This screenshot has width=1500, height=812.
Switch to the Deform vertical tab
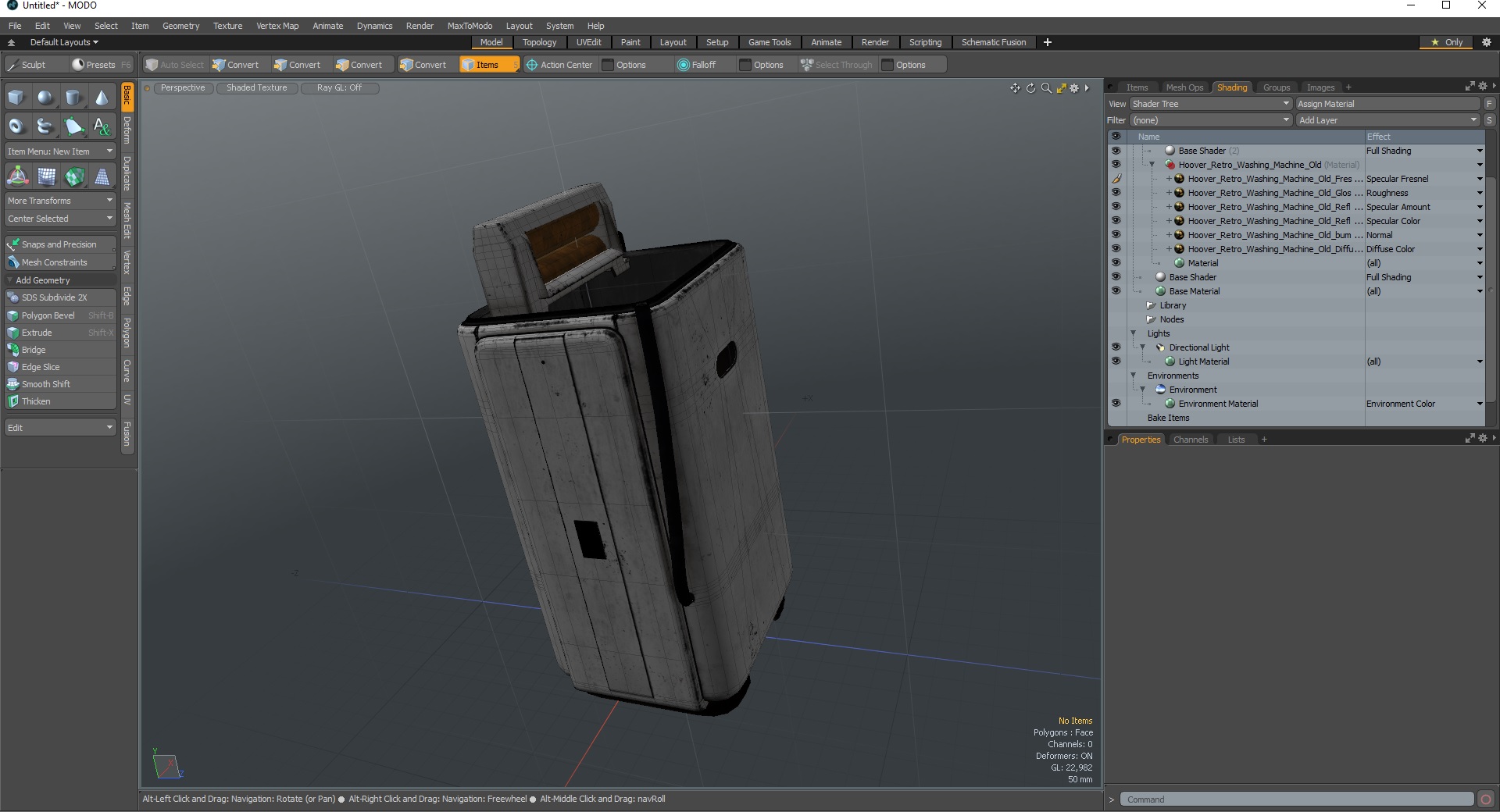tap(127, 130)
